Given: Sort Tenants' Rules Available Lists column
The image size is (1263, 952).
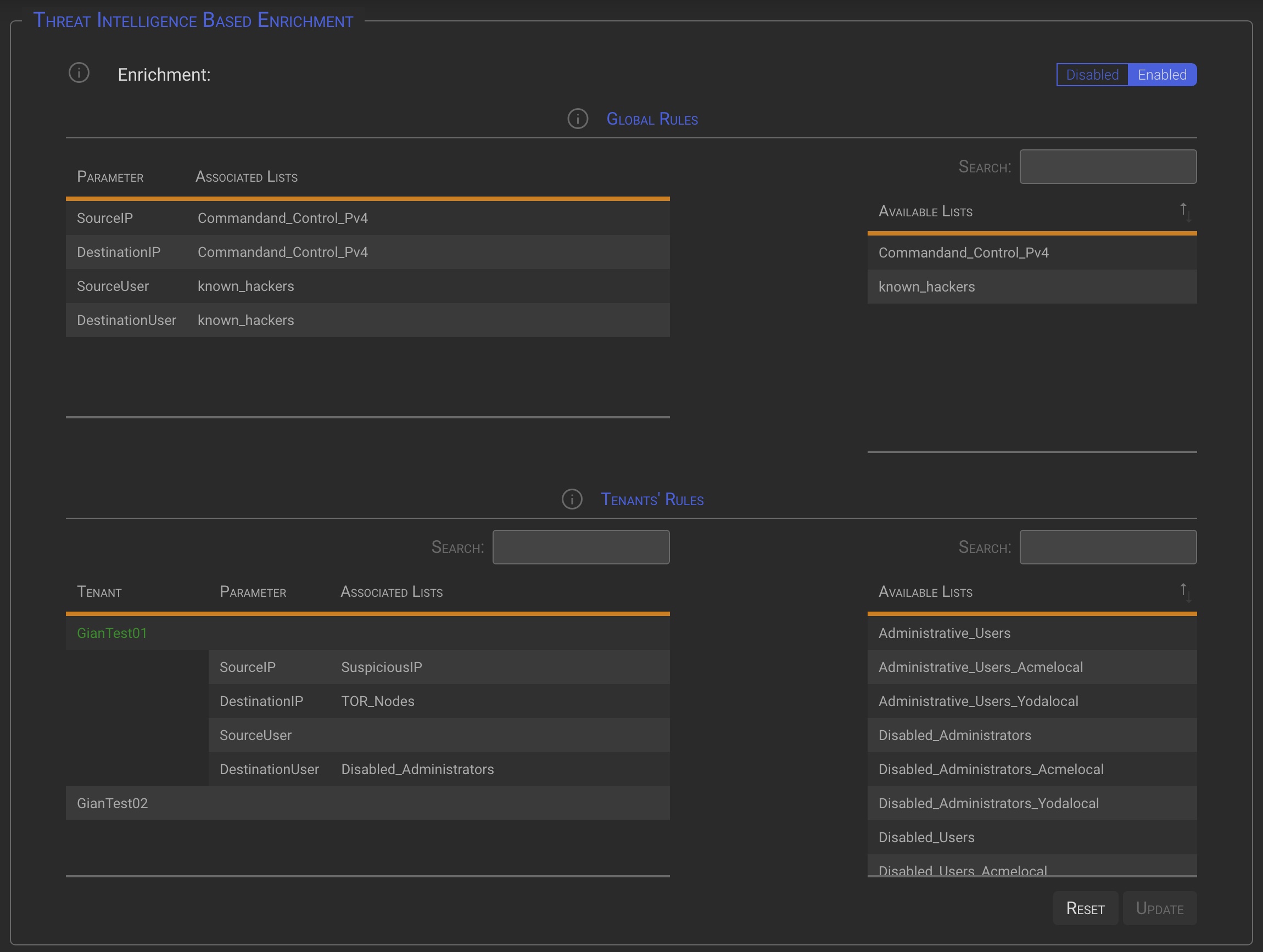Looking at the screenshot, I should [x=1185, y=592].
